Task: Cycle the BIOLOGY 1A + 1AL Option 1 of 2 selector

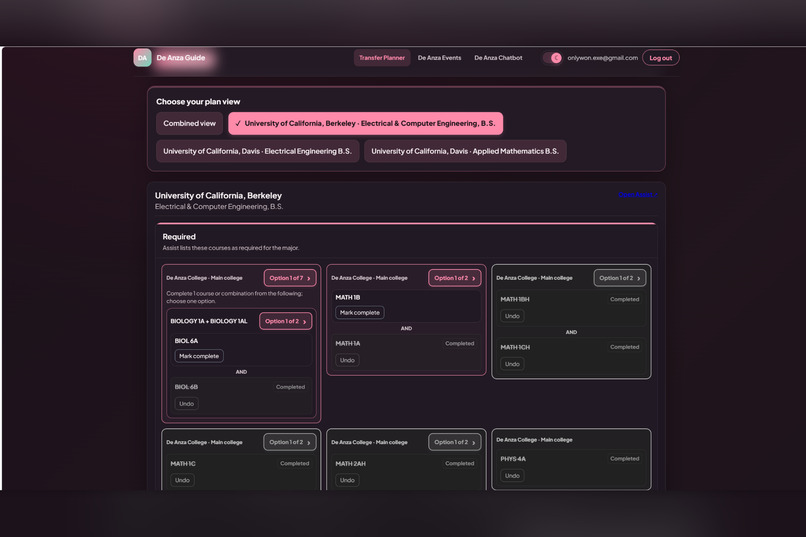Action: 285,321
